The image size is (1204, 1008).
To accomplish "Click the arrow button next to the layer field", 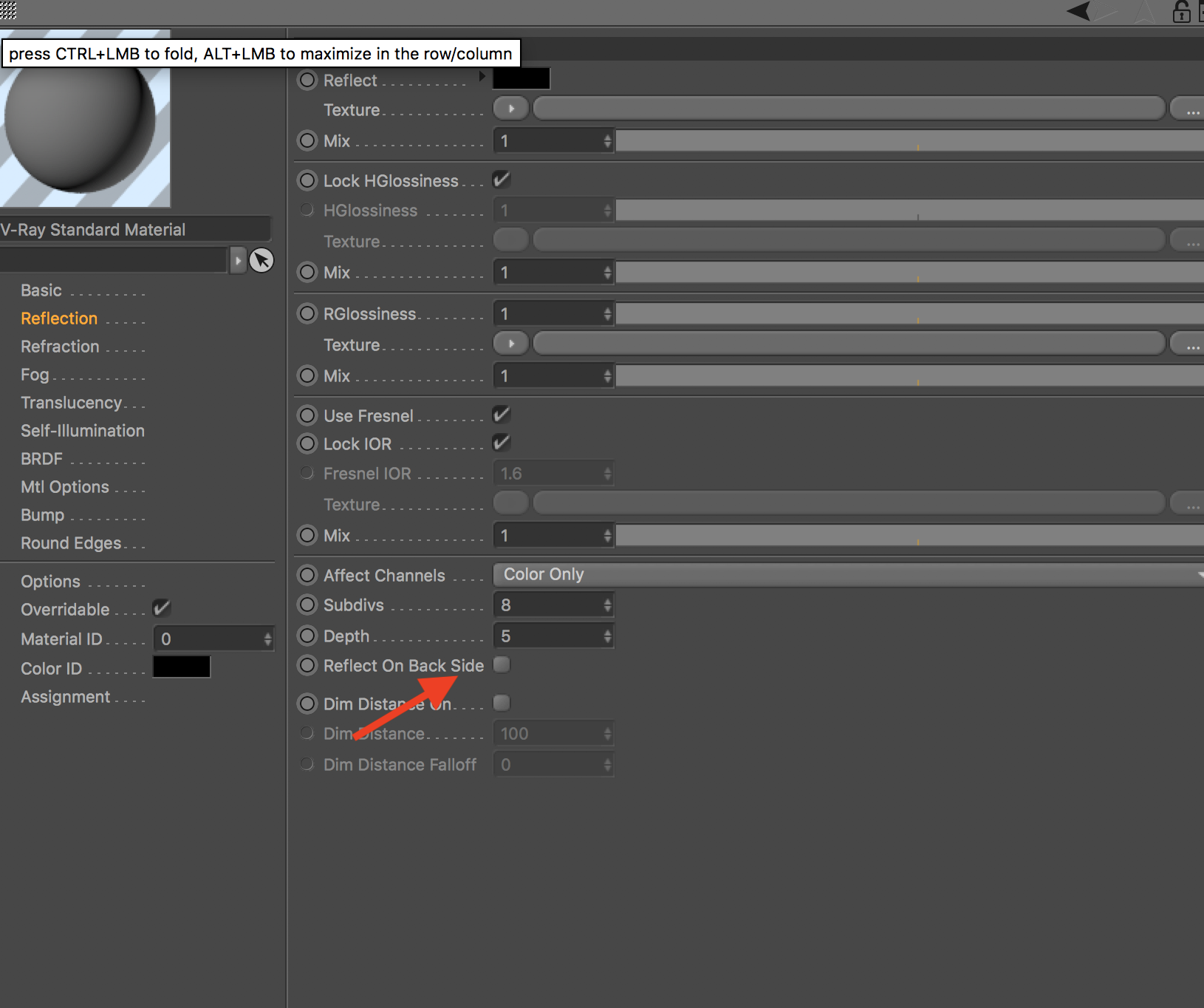I will pos(238,260).
